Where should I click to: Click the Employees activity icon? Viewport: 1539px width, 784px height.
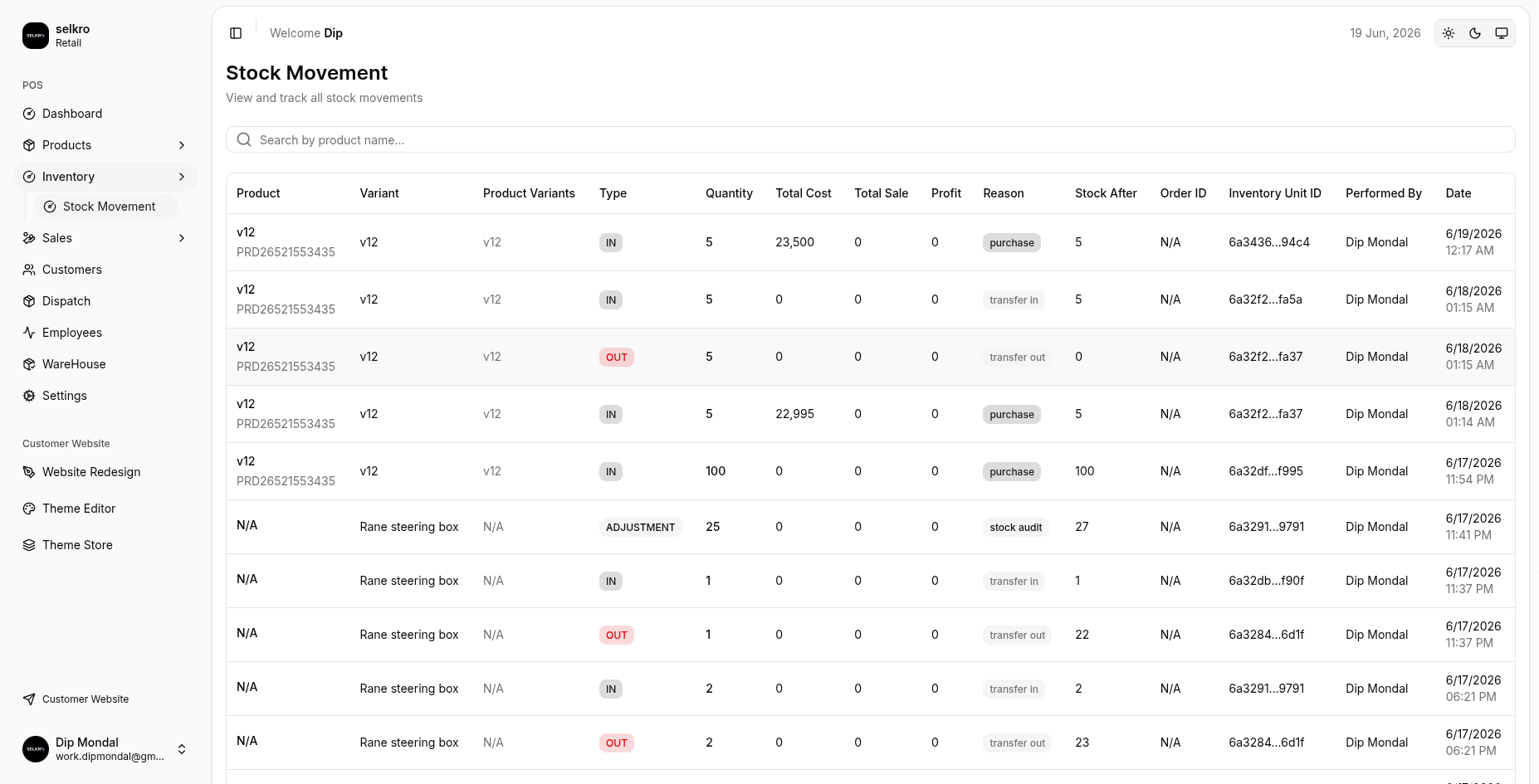click(29, 333)
